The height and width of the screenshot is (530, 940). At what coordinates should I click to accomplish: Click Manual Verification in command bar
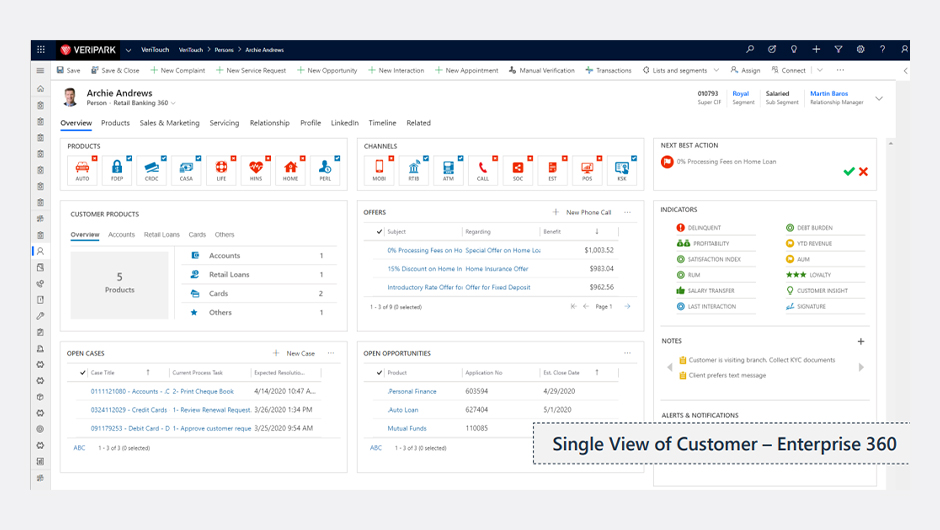(541, 70)
